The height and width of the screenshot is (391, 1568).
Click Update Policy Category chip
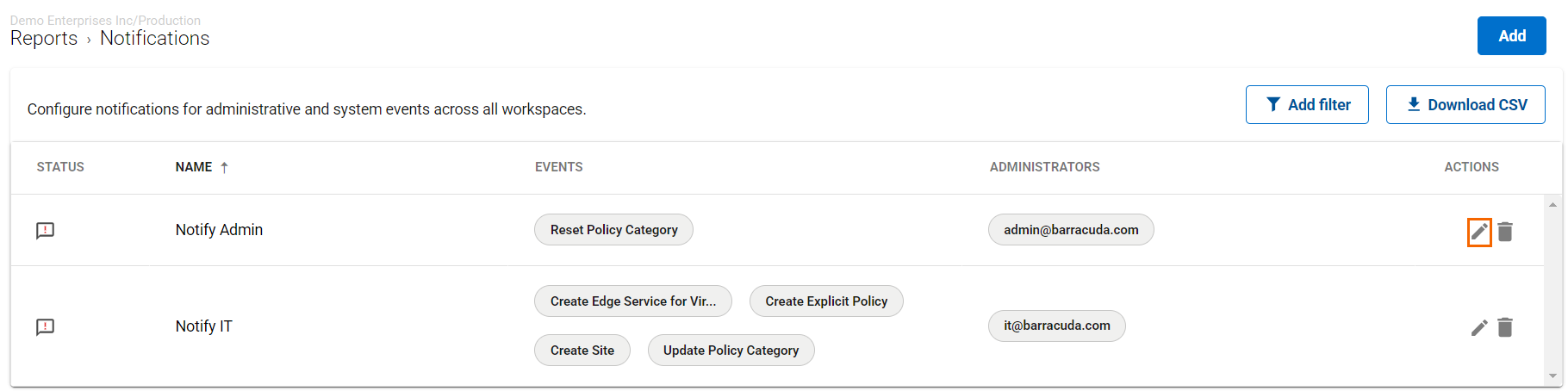click(x=731, y=351)
